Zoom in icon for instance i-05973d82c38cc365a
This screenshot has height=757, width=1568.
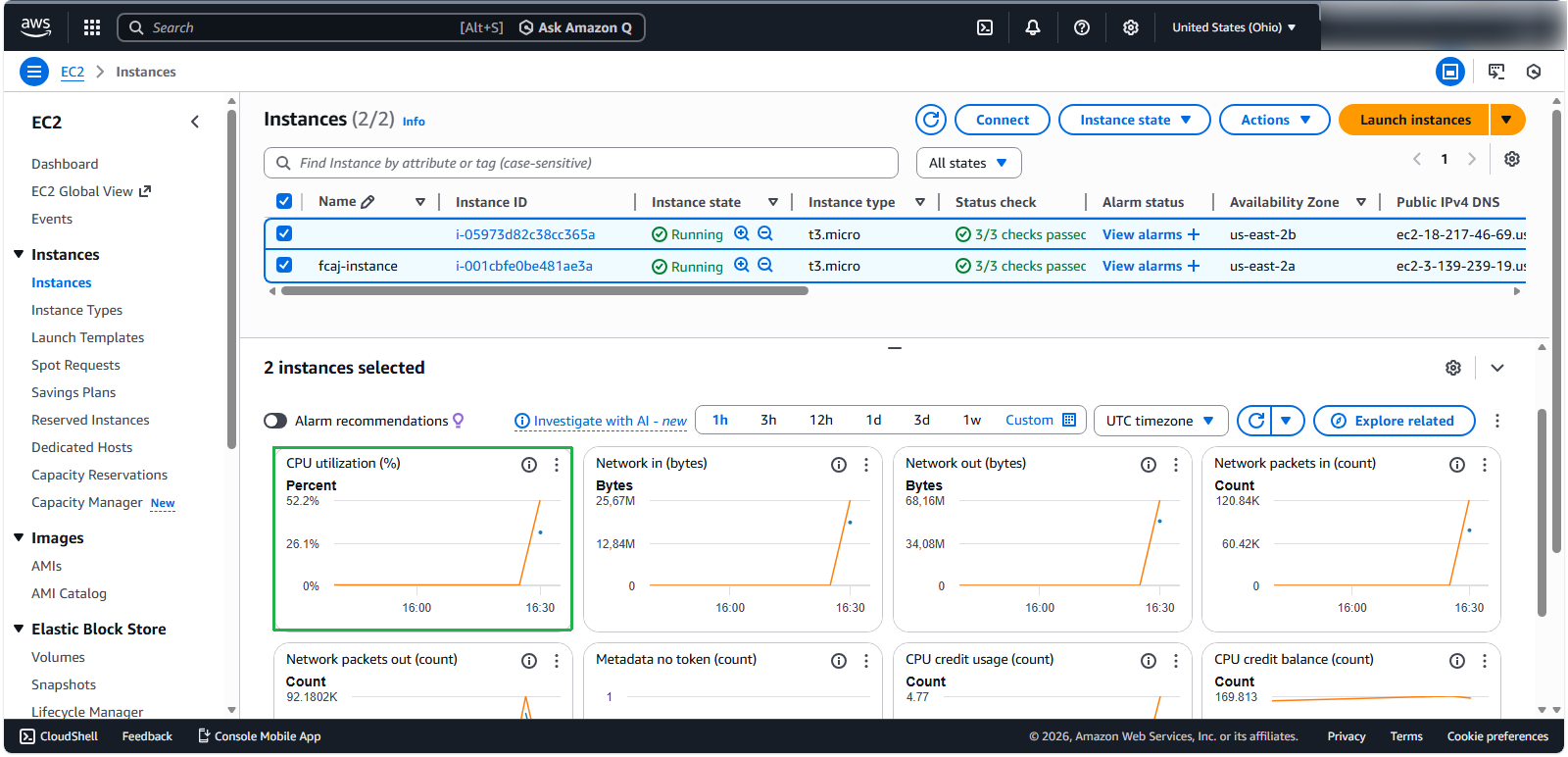742,233
